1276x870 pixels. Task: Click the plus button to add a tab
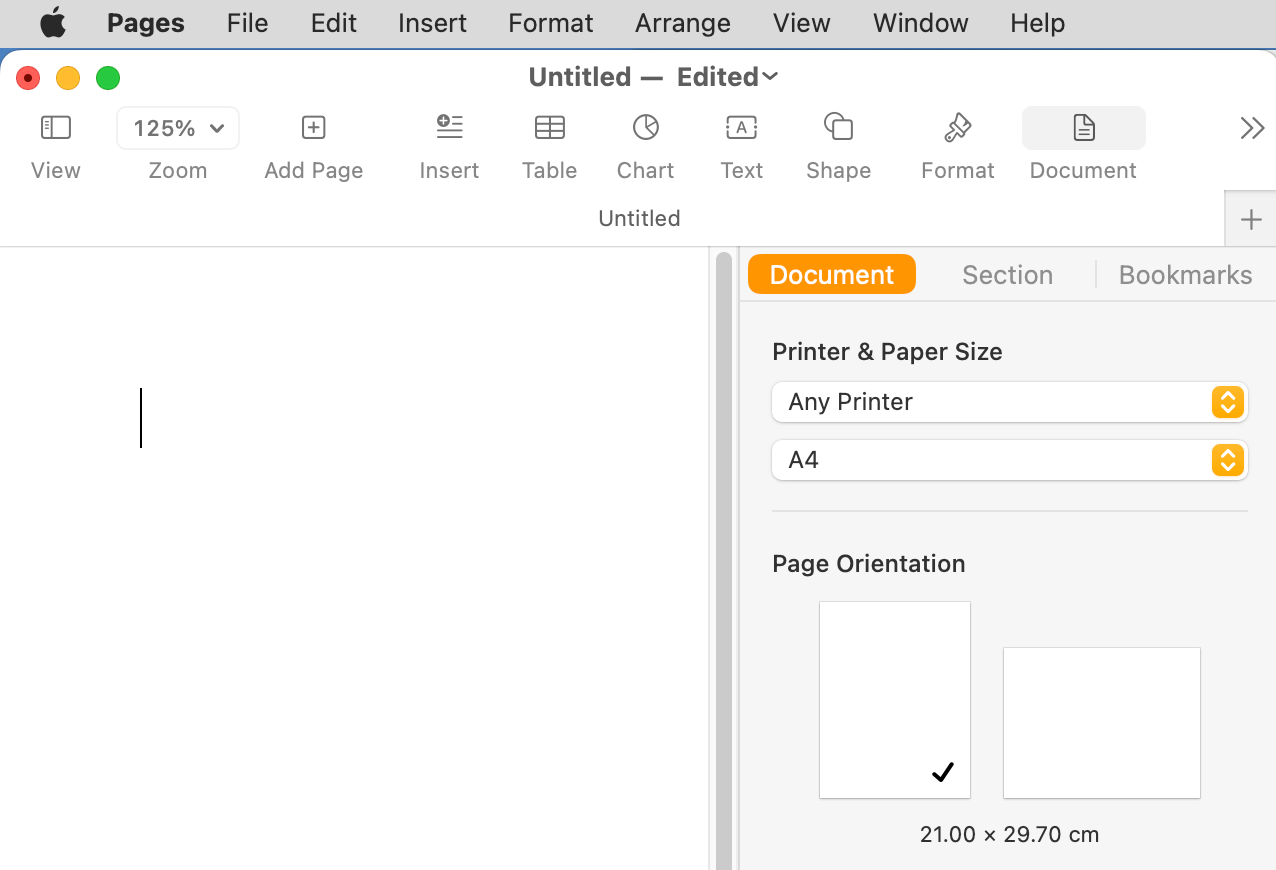point(1251,220)
